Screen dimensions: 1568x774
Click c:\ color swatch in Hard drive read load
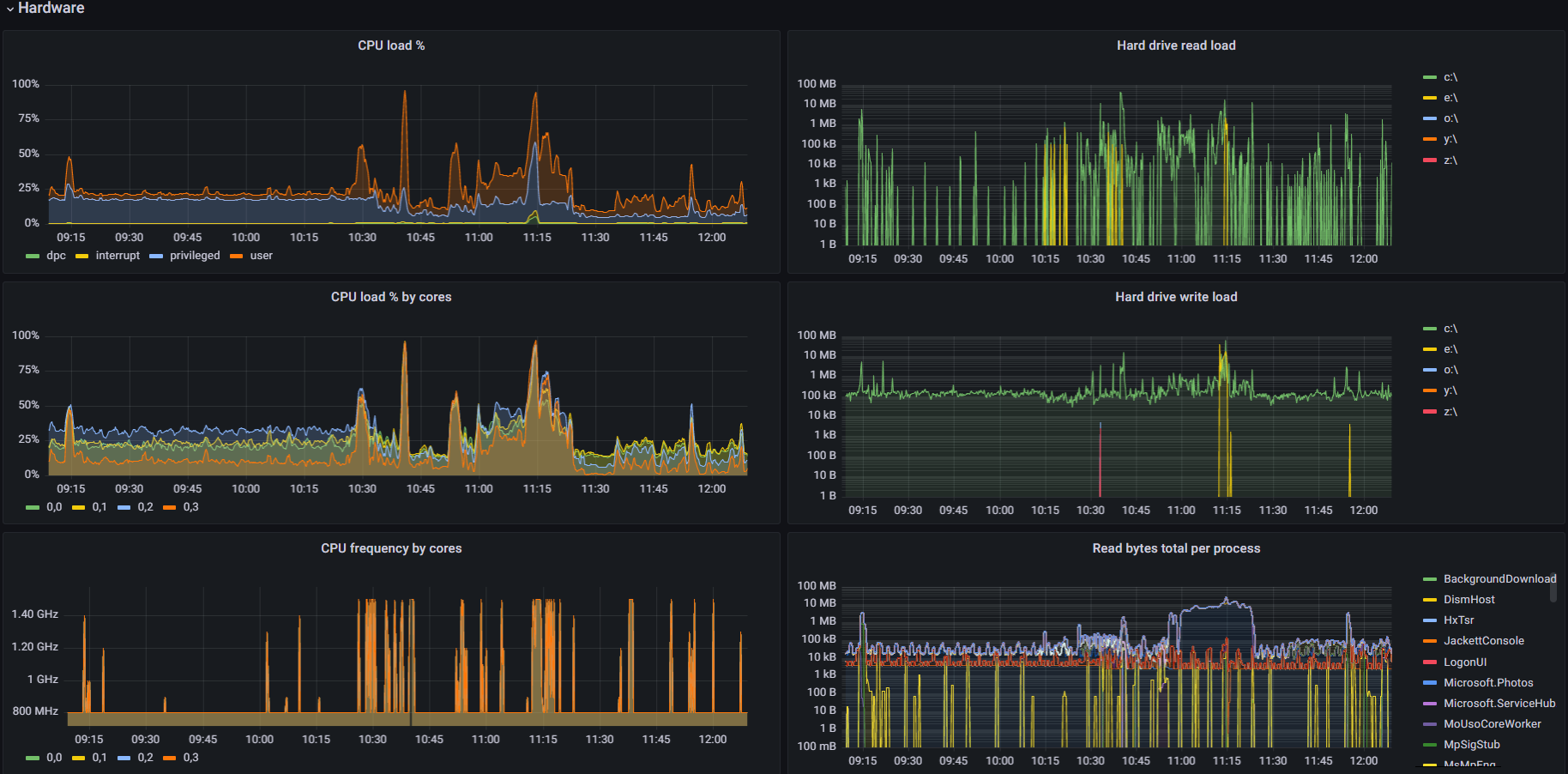point(1430,78)
